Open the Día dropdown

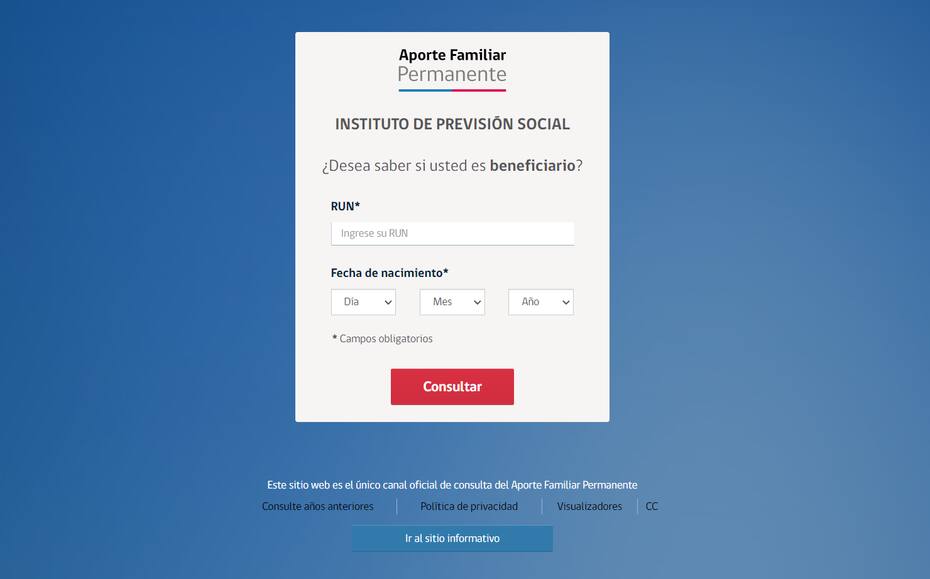(x=364, y=302)
